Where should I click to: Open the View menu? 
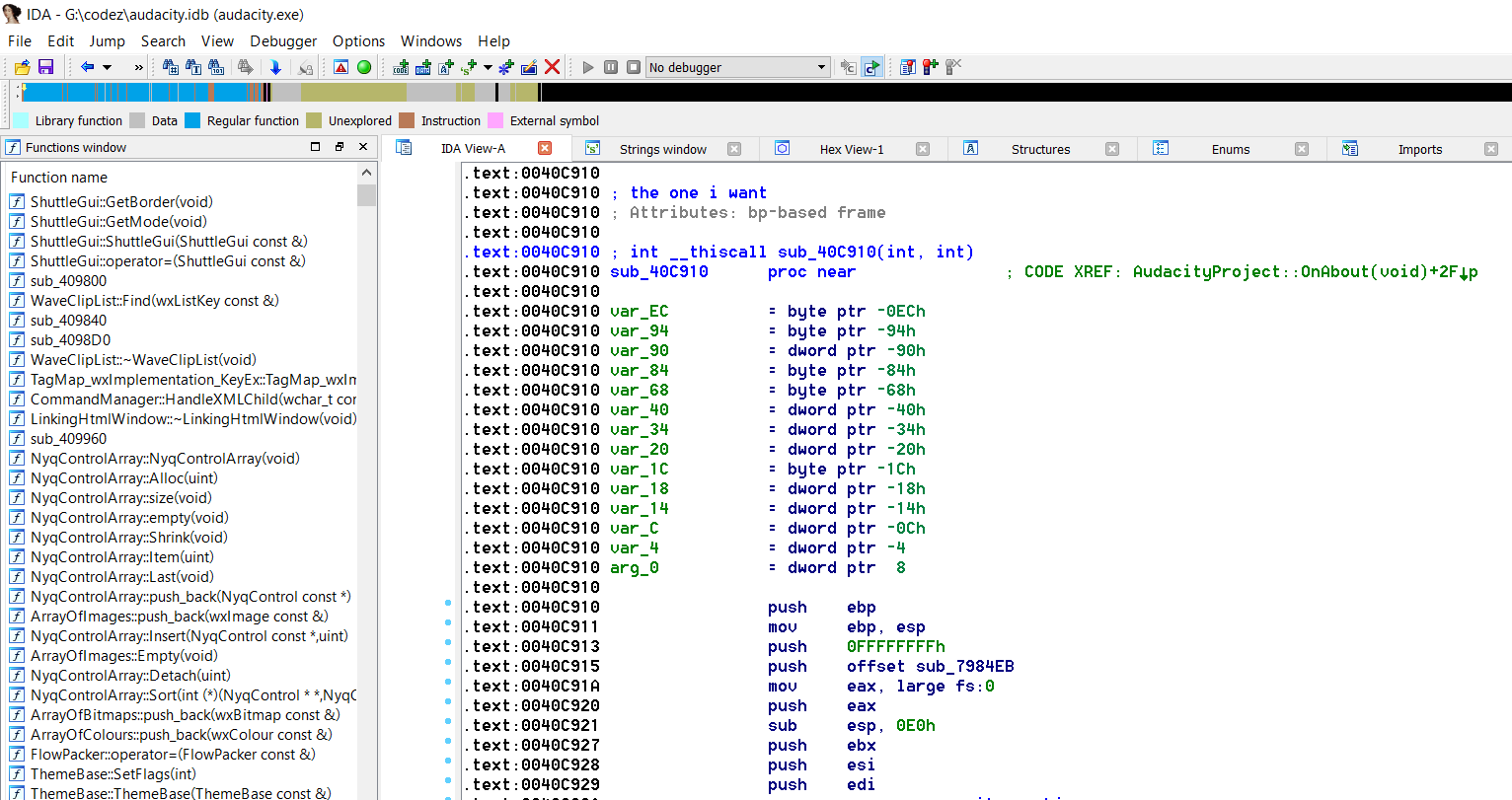pos(218,40)
